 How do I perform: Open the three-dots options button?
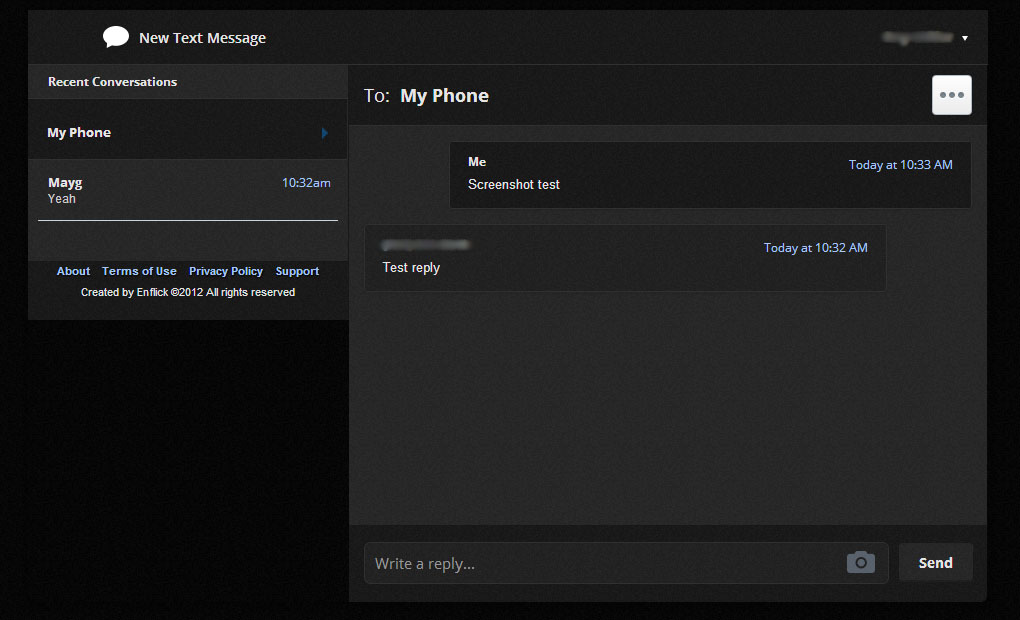click(952, 95)
